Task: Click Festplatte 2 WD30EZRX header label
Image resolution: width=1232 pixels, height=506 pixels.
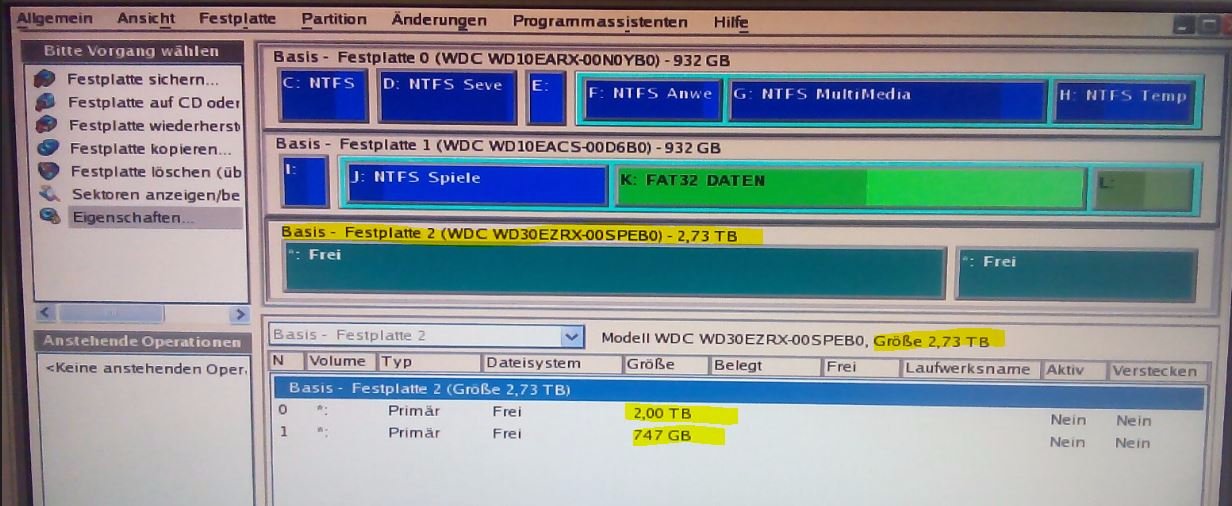Action: pos(509,235)
